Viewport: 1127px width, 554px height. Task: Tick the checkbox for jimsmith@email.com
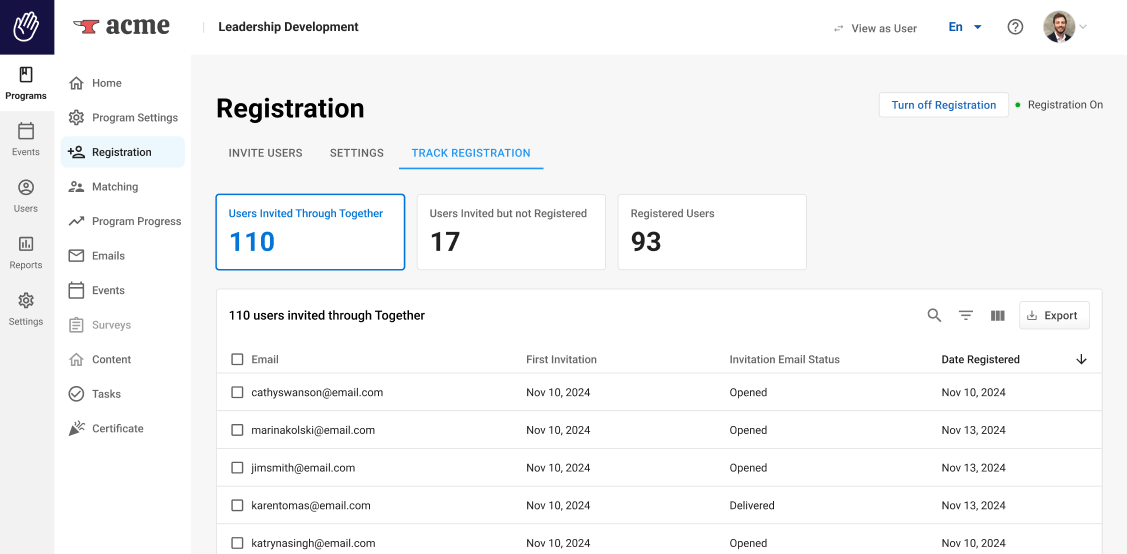tap(237, 468)
